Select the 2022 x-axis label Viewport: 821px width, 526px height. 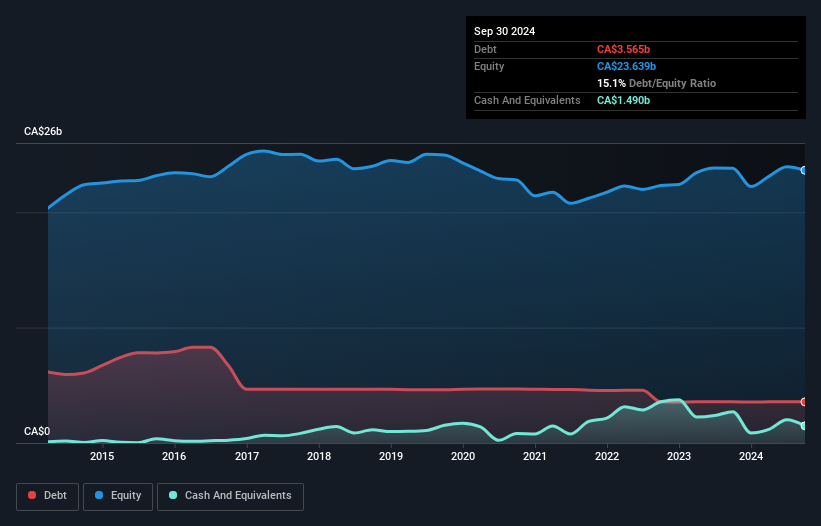(x=607, y=456)
